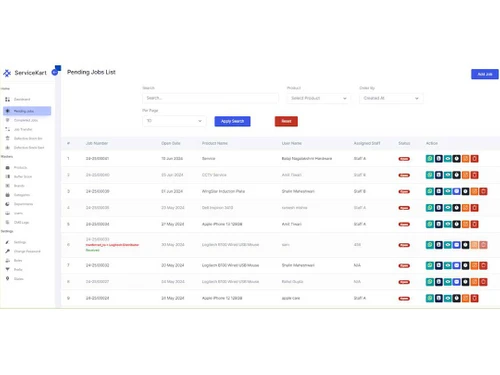Click 'WingStar Induction Plate' product cell
Image resolution: width=500 pixels, height=375 pixels.
click(x=223, y=191)
